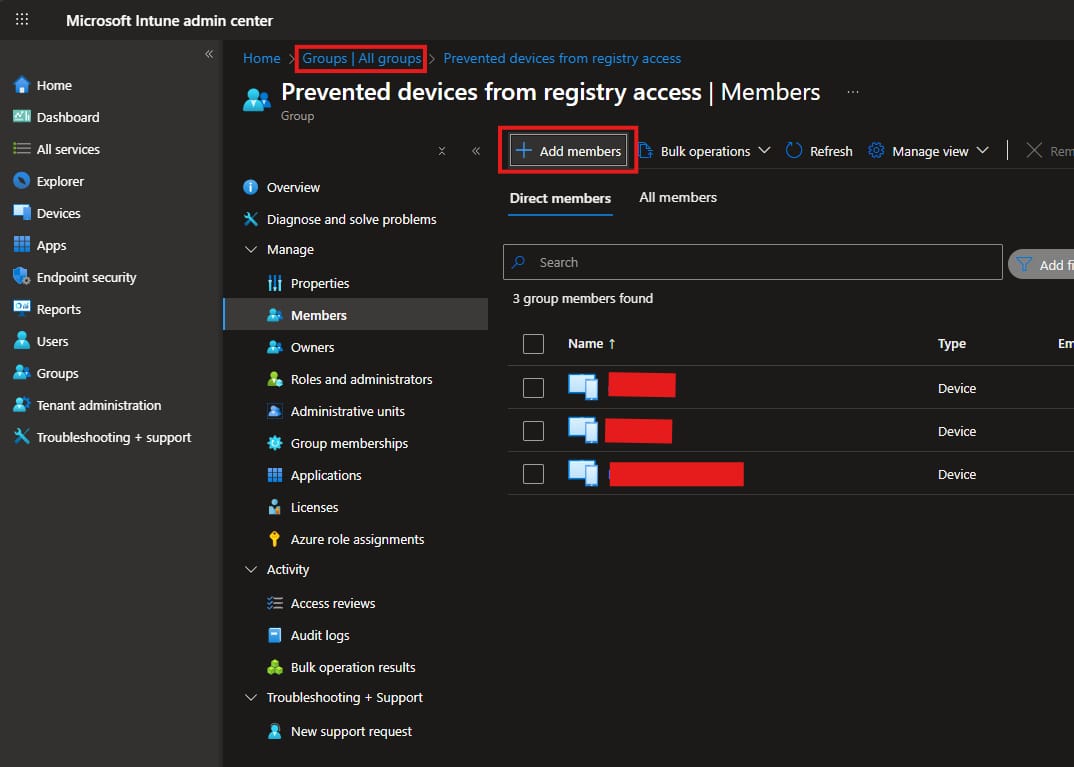Open the Access reviews checklist icon
The image size is (1074, 767).
275,603
